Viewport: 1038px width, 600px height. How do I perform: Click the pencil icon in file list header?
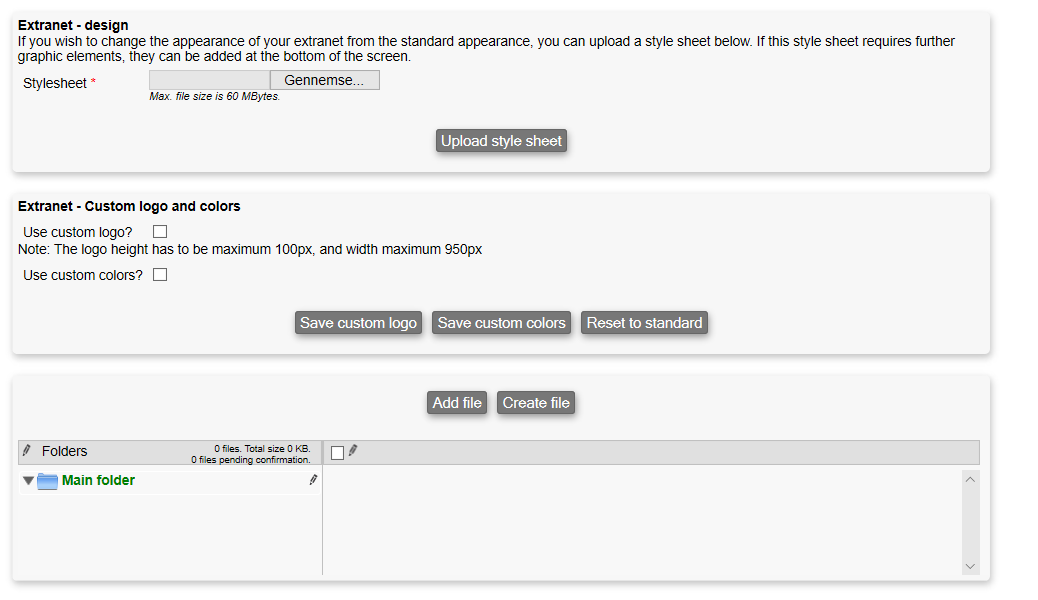pyautogui.click(x=353, y=451)
